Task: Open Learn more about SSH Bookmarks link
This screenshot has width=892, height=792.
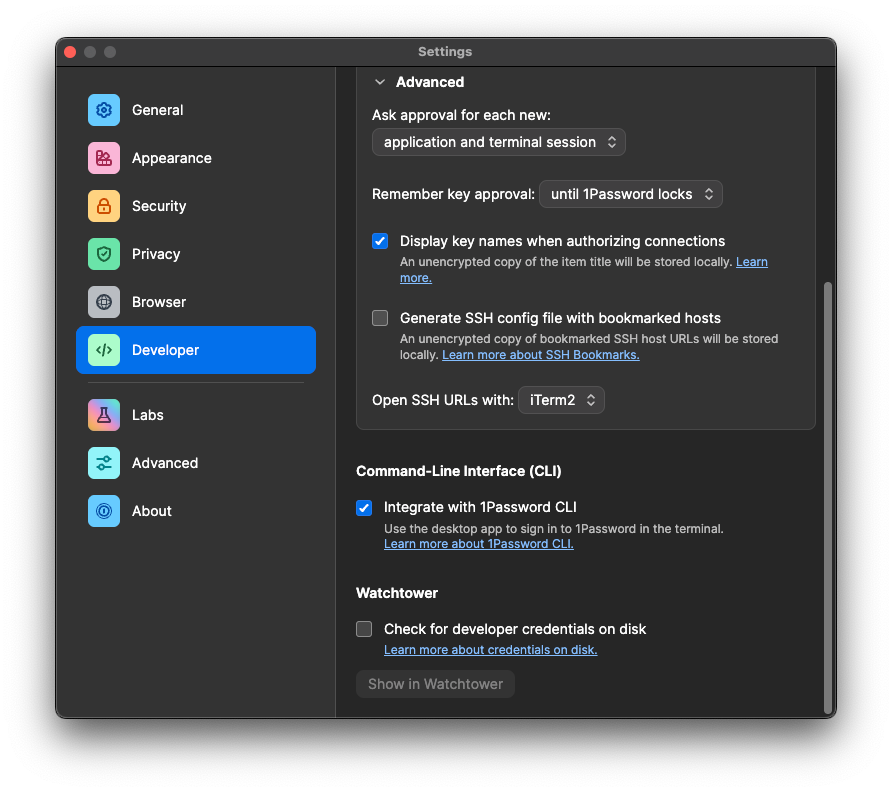Action: pos(540,355)
